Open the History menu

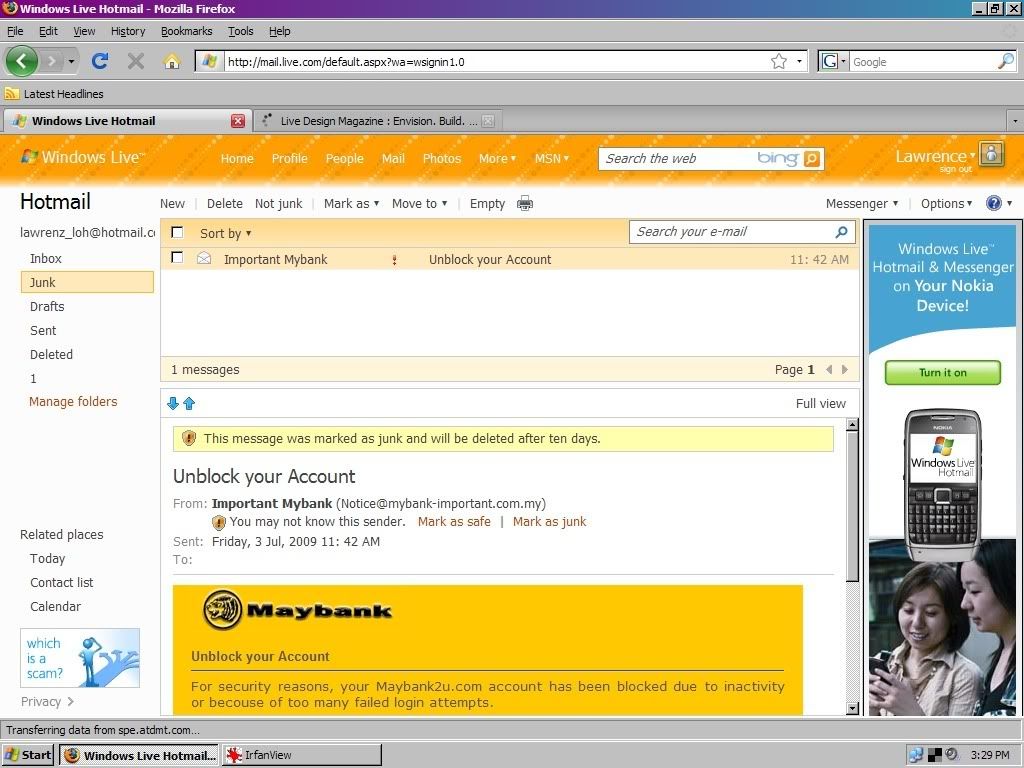tap(128, 31)
